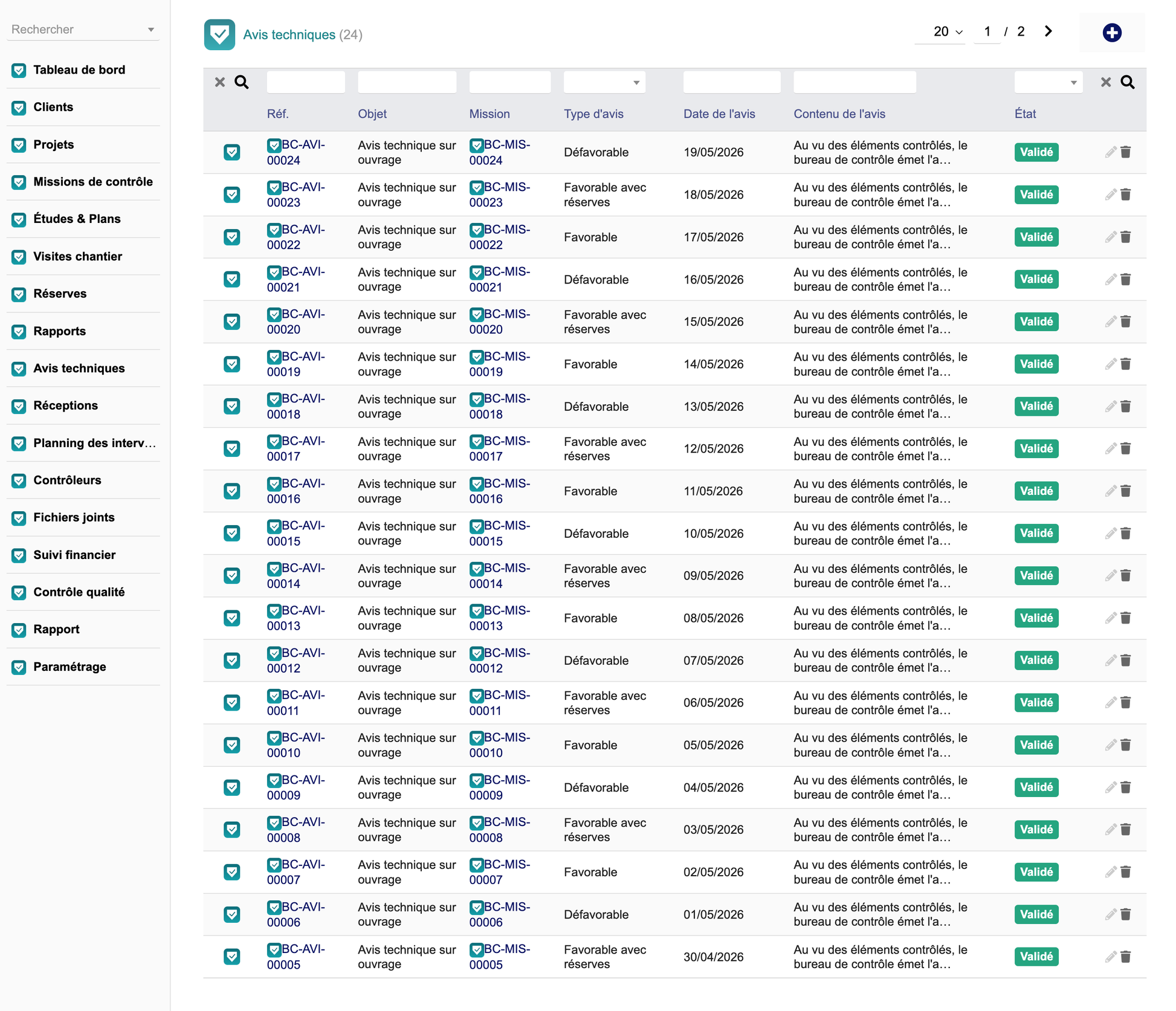Go to next page arrow
This screenshot has height=1011, width=1176.
point(1048,31)
